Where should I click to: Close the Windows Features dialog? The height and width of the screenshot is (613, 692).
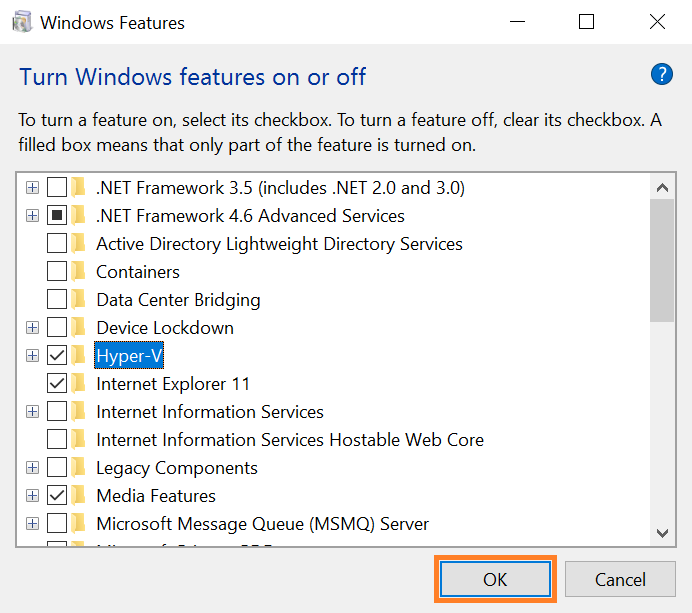pos(658,22)
